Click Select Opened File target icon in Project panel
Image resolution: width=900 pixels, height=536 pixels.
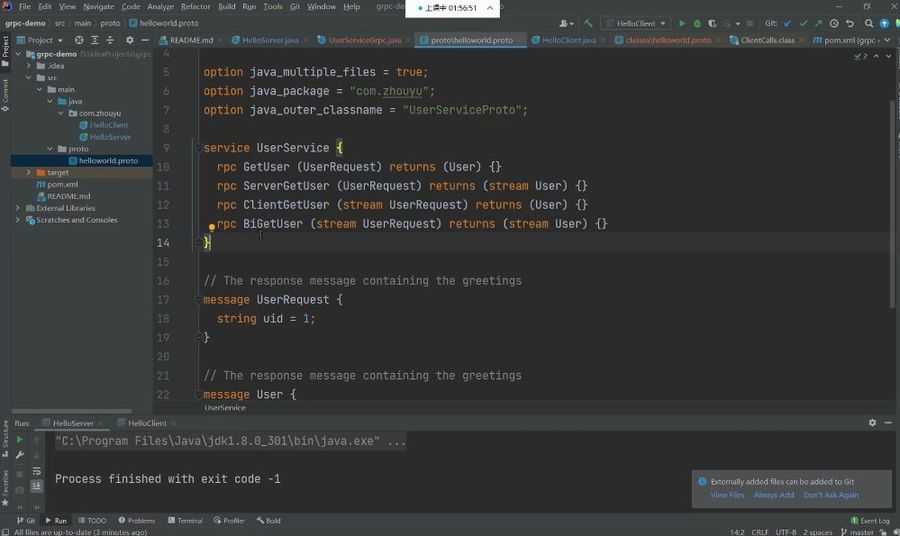click(79, 40)
